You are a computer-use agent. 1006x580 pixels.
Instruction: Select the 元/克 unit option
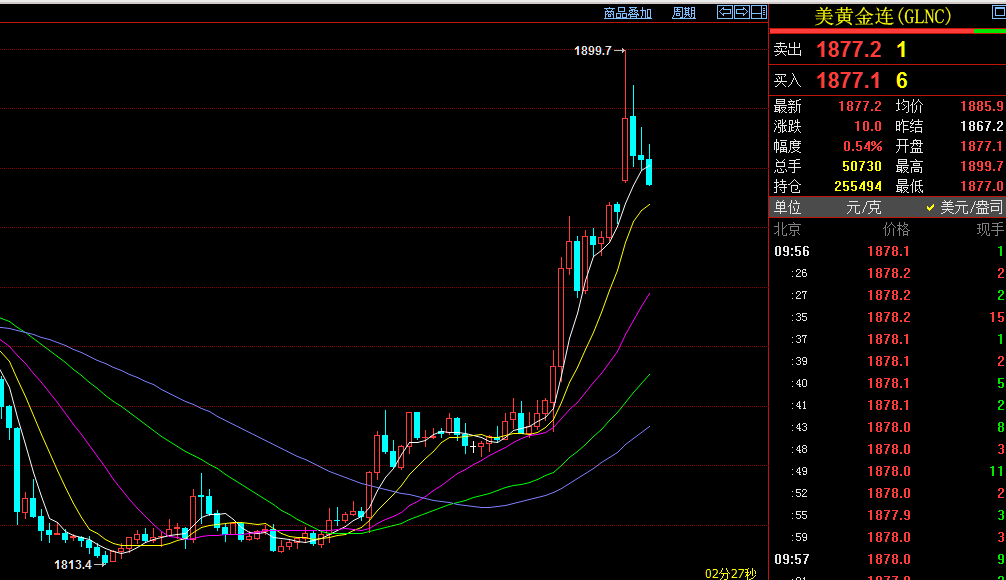pos(866,208)
